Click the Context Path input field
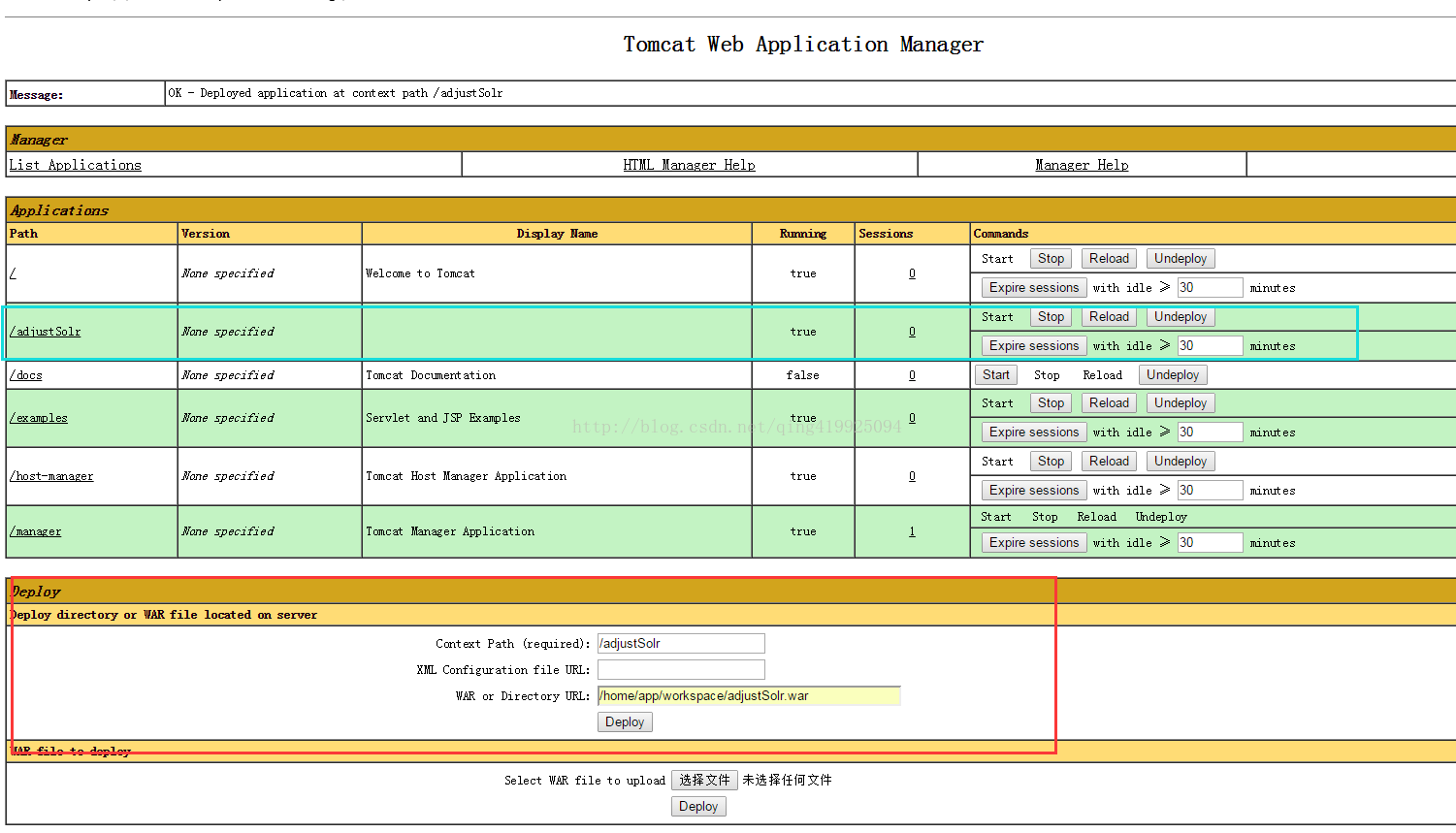This screenshot has width=1456, height=833. [681, 644]
